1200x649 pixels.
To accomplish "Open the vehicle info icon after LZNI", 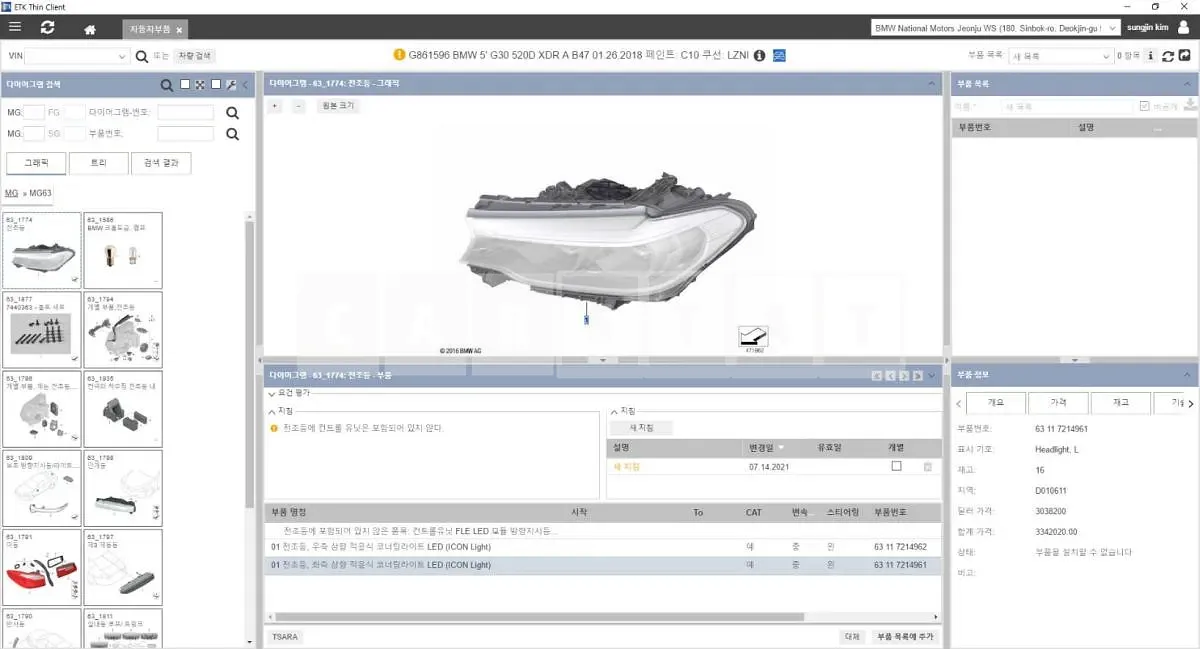I will point(759,56).
